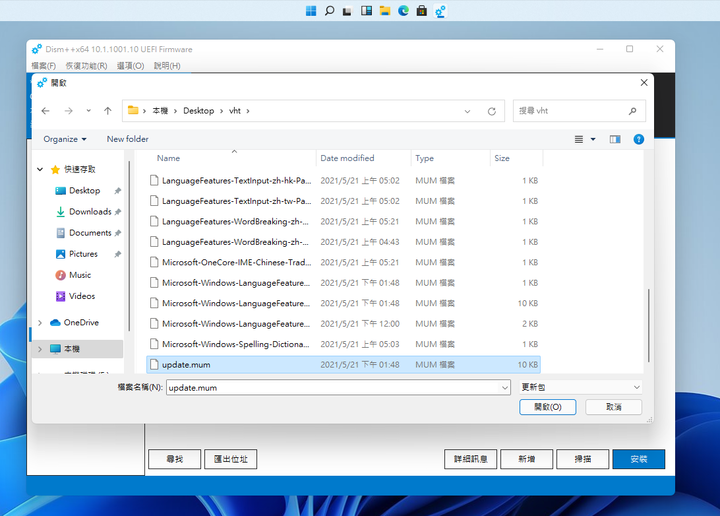Click 掃描 button in Dism++
Image resolution: width=720 pixels, height=516 pixels.
tap(583, 459)
